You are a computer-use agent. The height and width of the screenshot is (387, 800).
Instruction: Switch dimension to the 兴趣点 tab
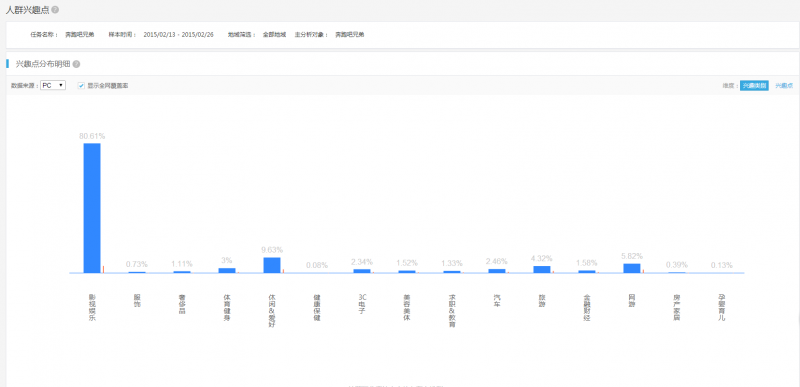pyautogui.click(x=784, y=86)
